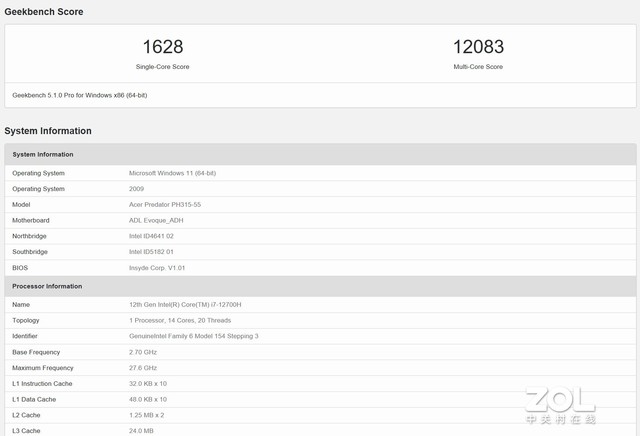Select motherboard value ADL Evoque_ADH

[x=156, y=220]
